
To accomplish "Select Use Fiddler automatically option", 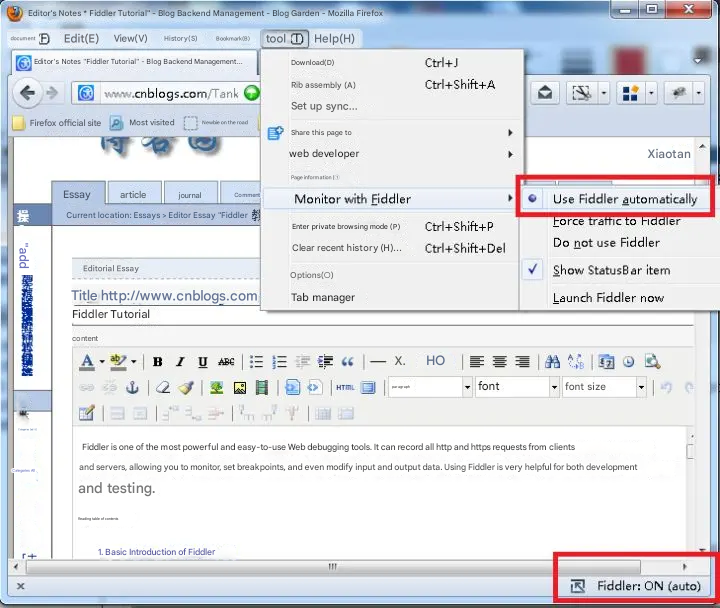I will [x=617, y=199].
